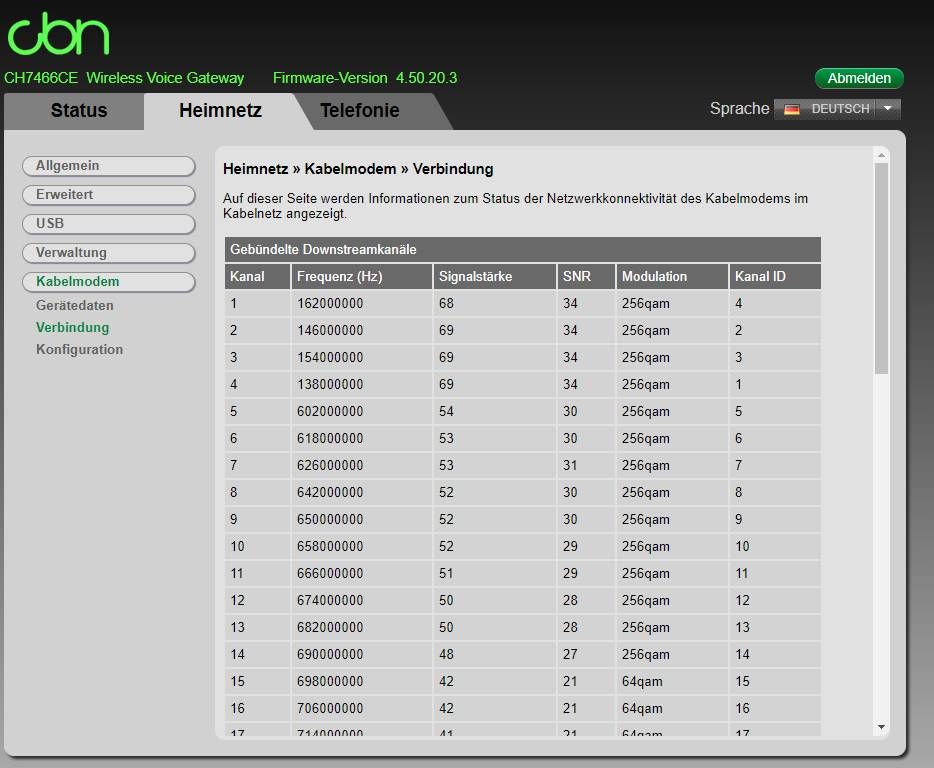Open the Erweitert sidebar section
This screenshot has width=934, height=768.
109,195
